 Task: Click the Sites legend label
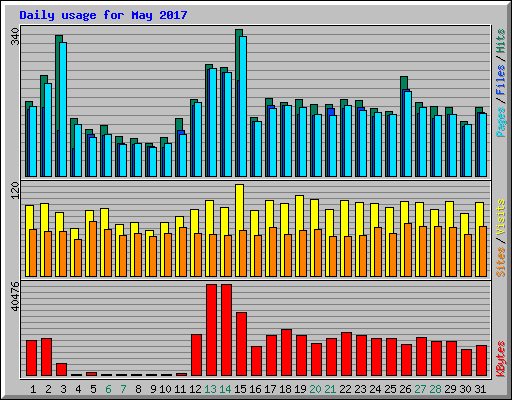[x=501, y=262]
